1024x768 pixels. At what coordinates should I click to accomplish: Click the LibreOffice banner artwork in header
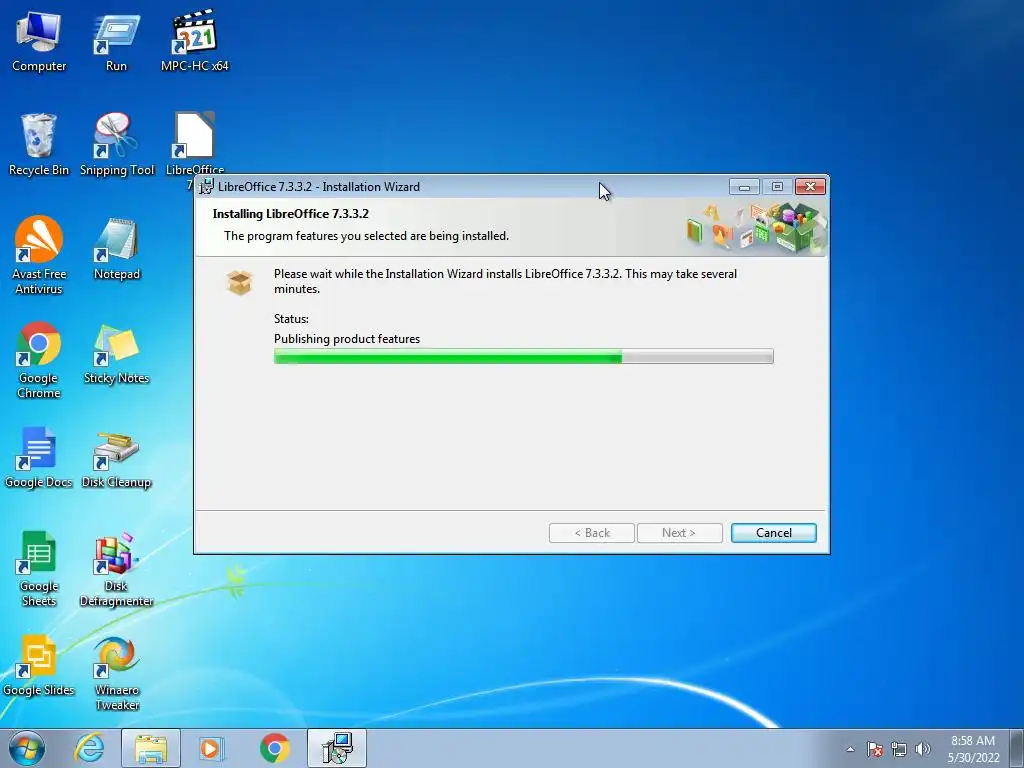tap(756, 227)
